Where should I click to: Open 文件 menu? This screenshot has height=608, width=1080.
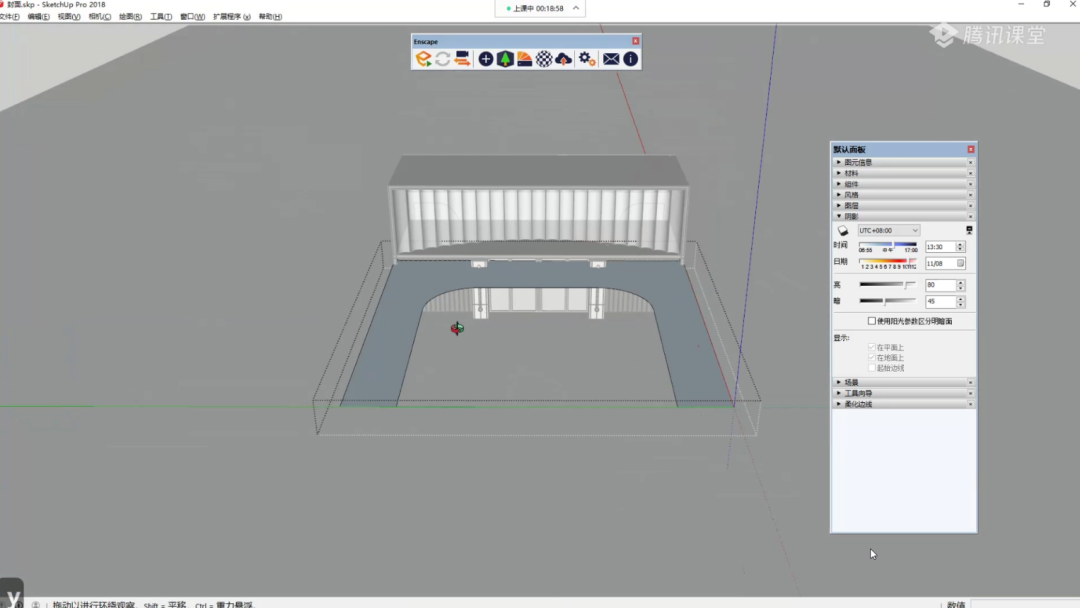(10, 17)
